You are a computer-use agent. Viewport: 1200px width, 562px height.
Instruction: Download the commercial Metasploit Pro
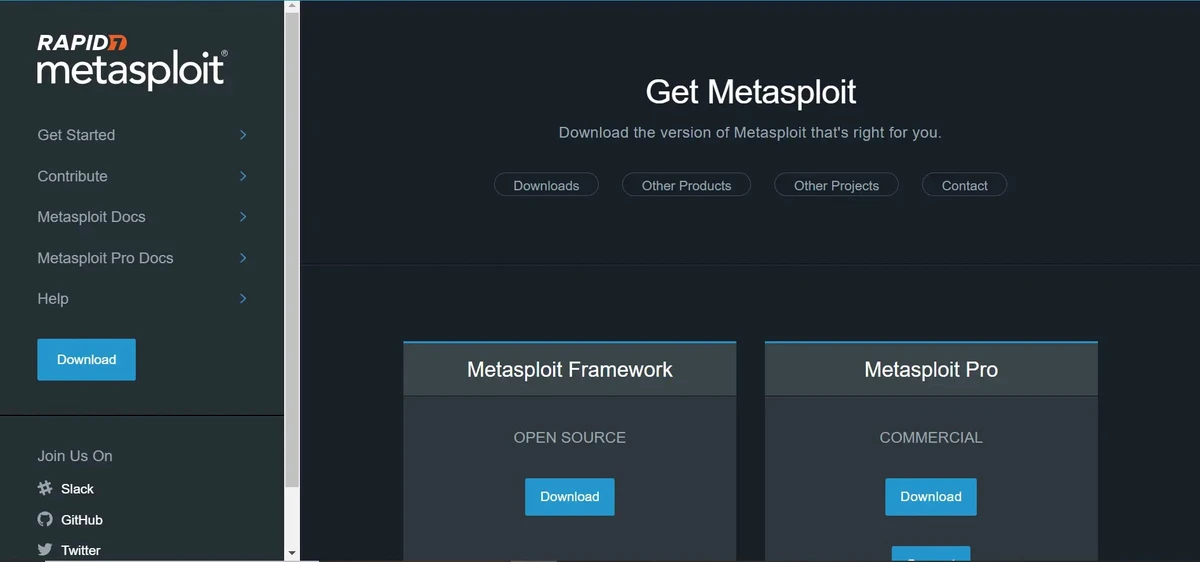[x=930, y=497]
